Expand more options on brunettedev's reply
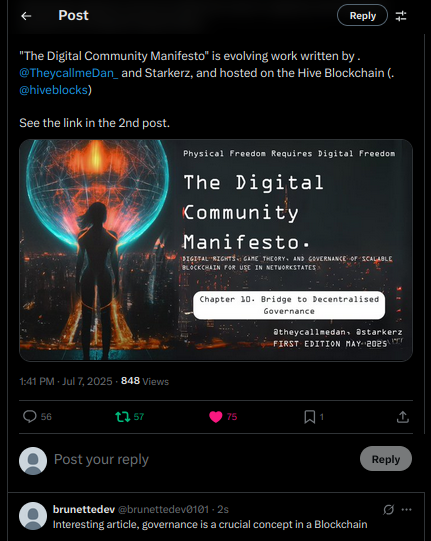Screen dimensions: 431x541 [x=406, y=509]
